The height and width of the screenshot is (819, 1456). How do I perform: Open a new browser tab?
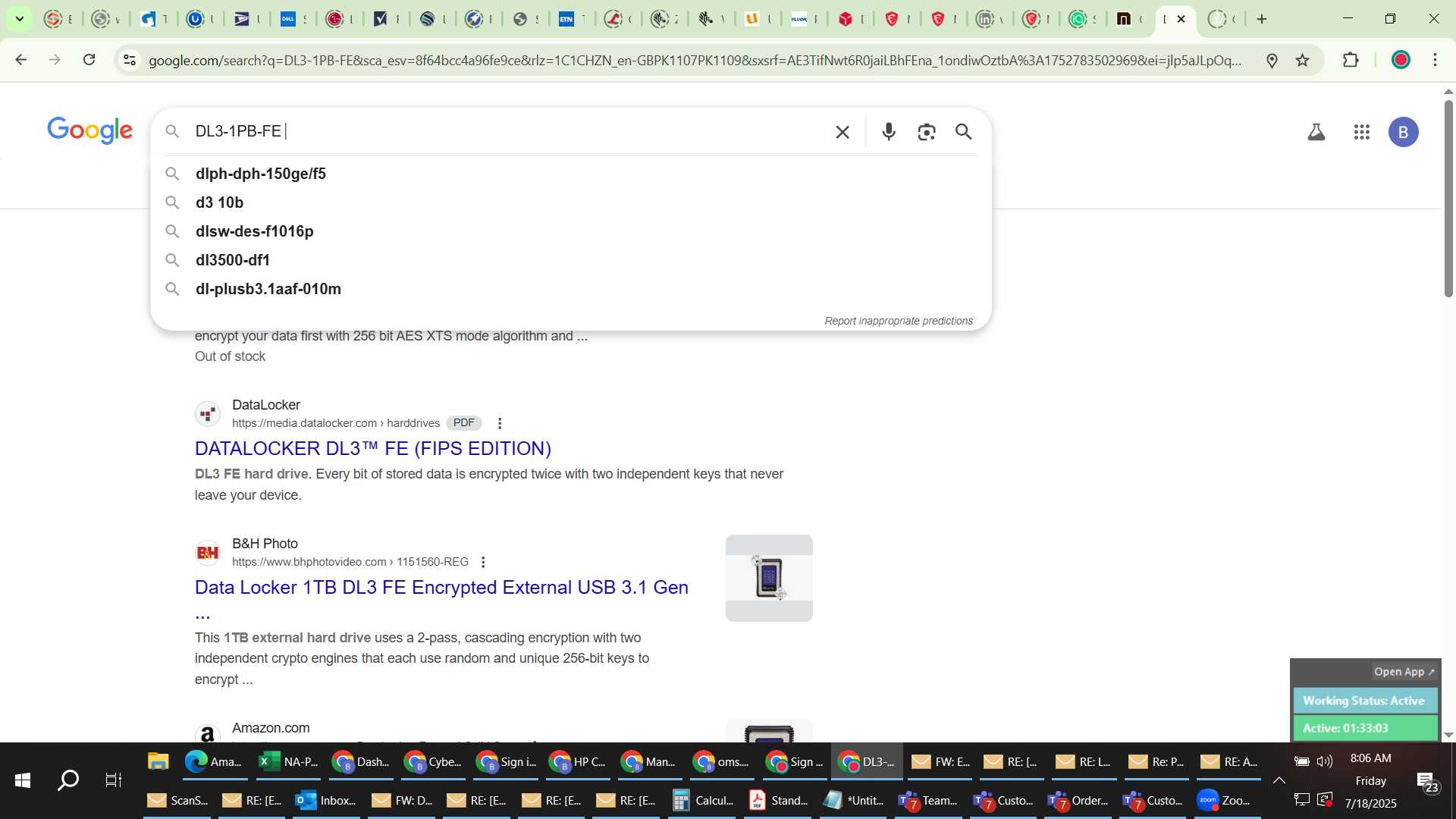coord(1262,19)
